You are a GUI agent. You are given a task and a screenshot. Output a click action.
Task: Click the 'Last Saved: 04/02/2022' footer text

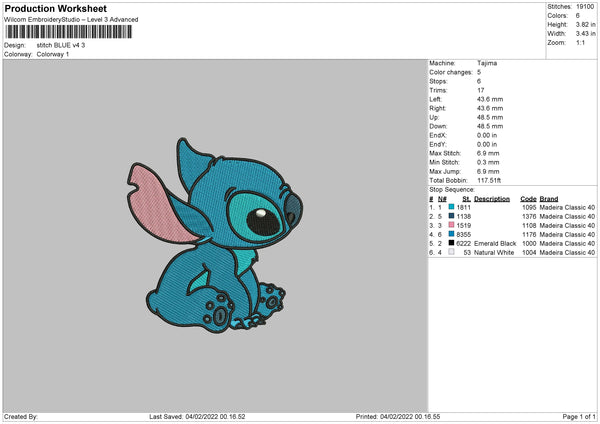click(x=197, y=416)
